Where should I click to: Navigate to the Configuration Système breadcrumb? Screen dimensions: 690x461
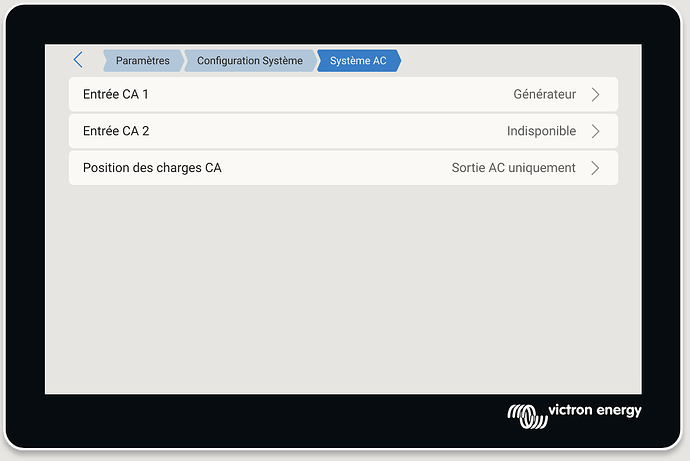tap(250, 61)
